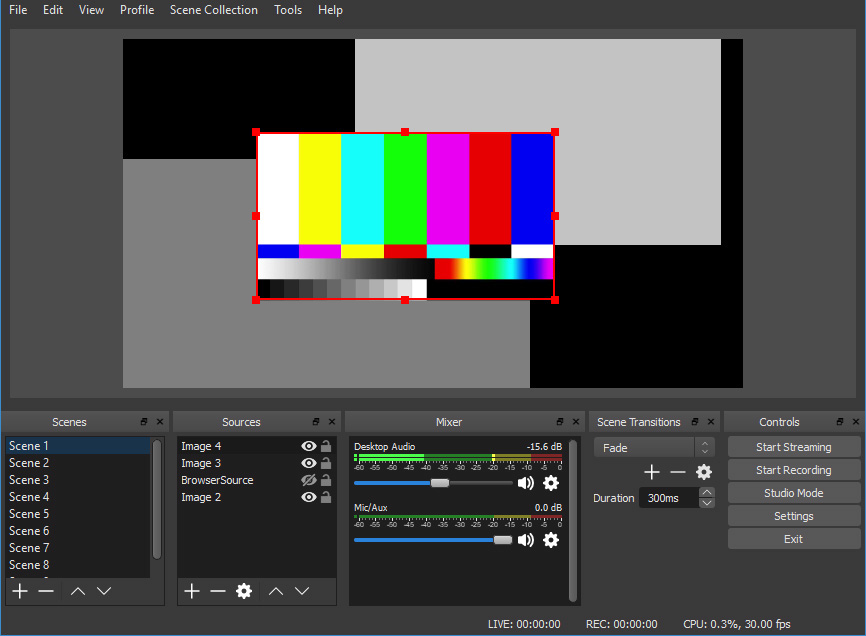Screen dimensions: 866x636
Task: Select Scene 5 in the Scenes list
Action: pos(77,514)
